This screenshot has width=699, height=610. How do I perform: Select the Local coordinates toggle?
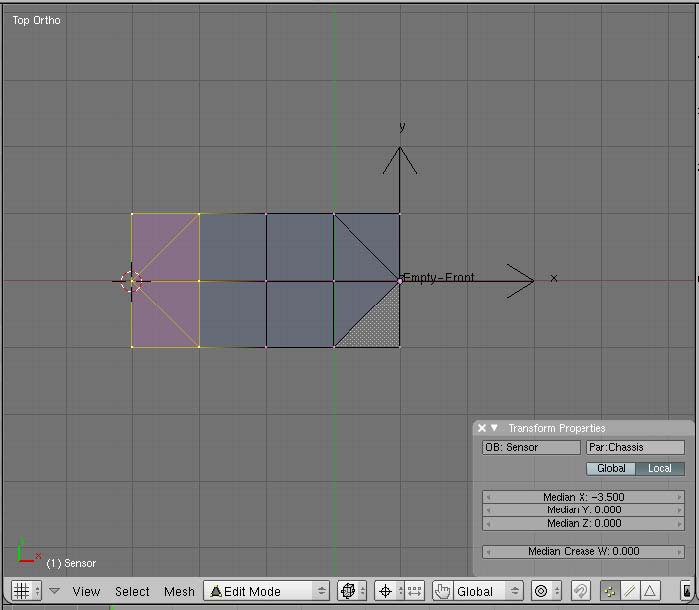click(660, 468)
